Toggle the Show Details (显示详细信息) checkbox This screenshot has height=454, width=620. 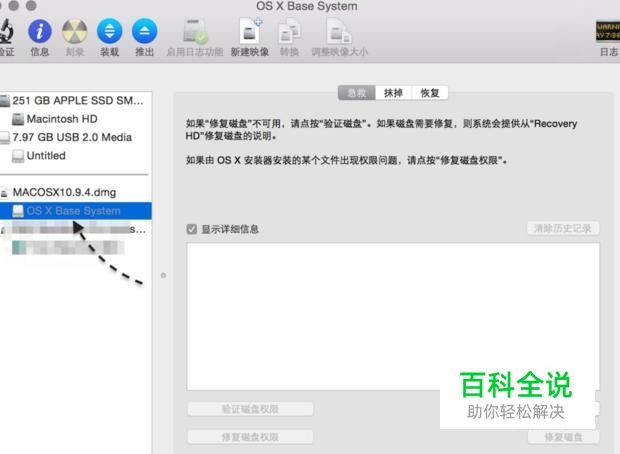(x=192, y=229)
